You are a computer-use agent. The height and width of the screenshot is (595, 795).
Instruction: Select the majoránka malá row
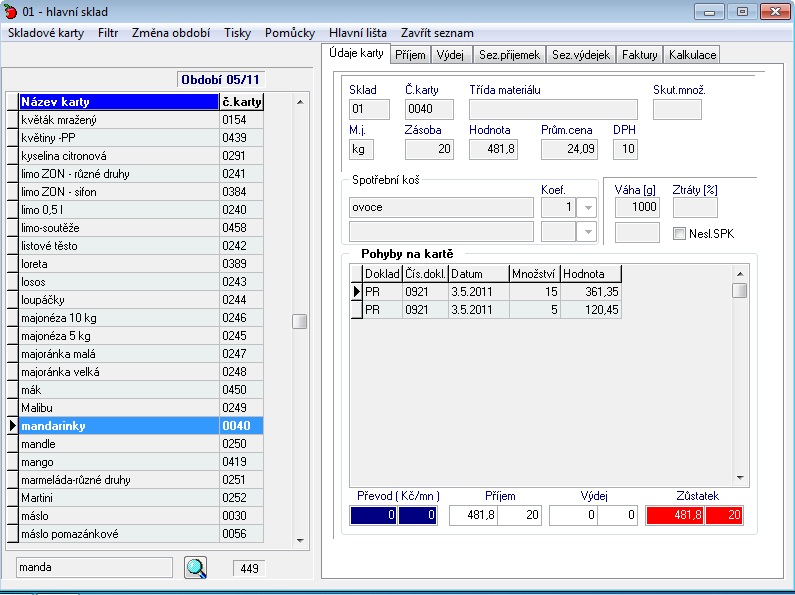tap(141, 354)
